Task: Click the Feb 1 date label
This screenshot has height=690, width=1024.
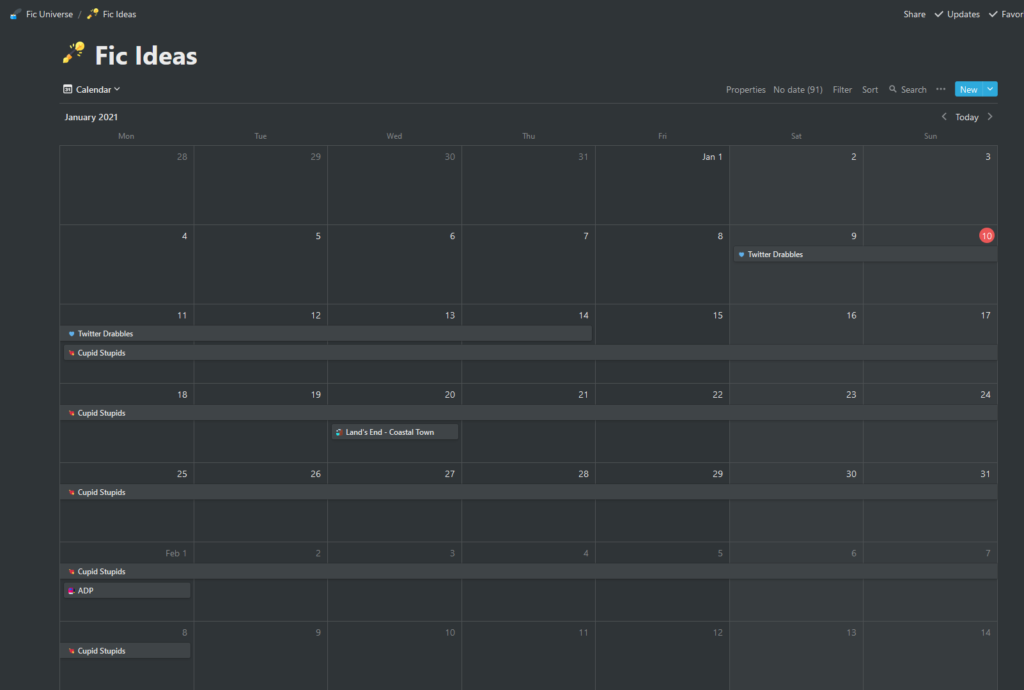Action: pos(176,553)
